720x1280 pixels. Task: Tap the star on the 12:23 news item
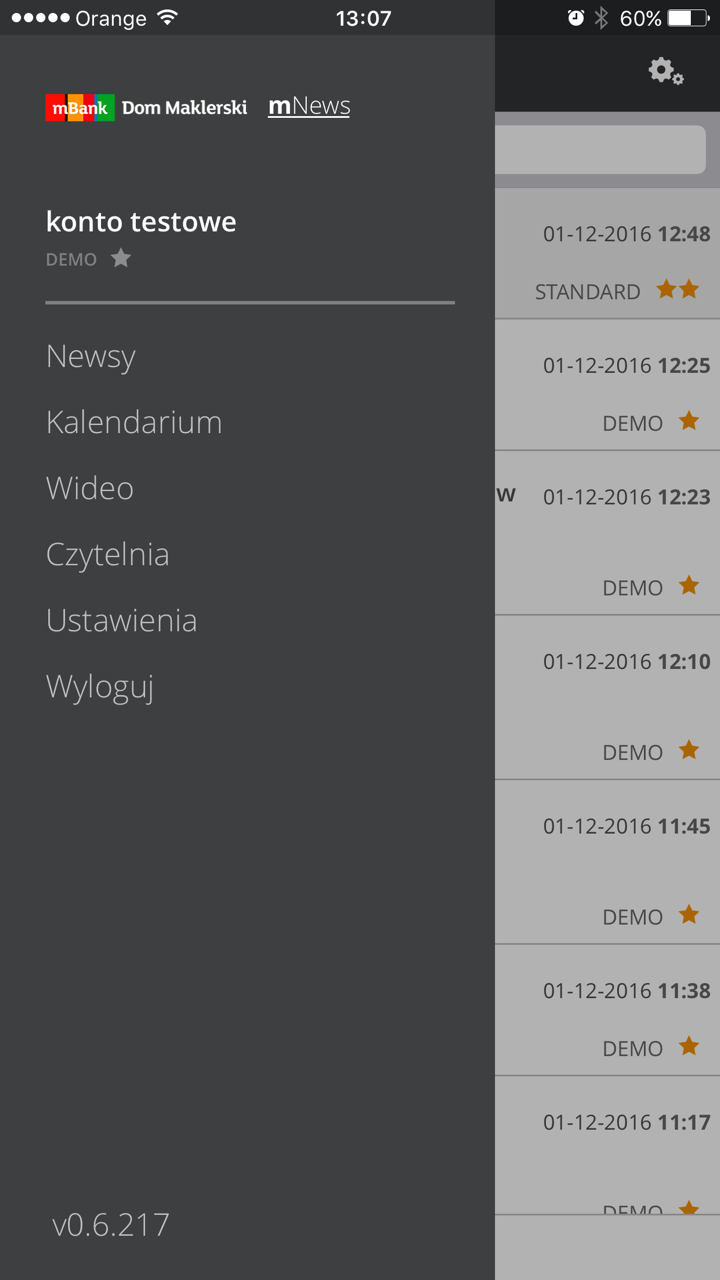(x=689, y=586)
